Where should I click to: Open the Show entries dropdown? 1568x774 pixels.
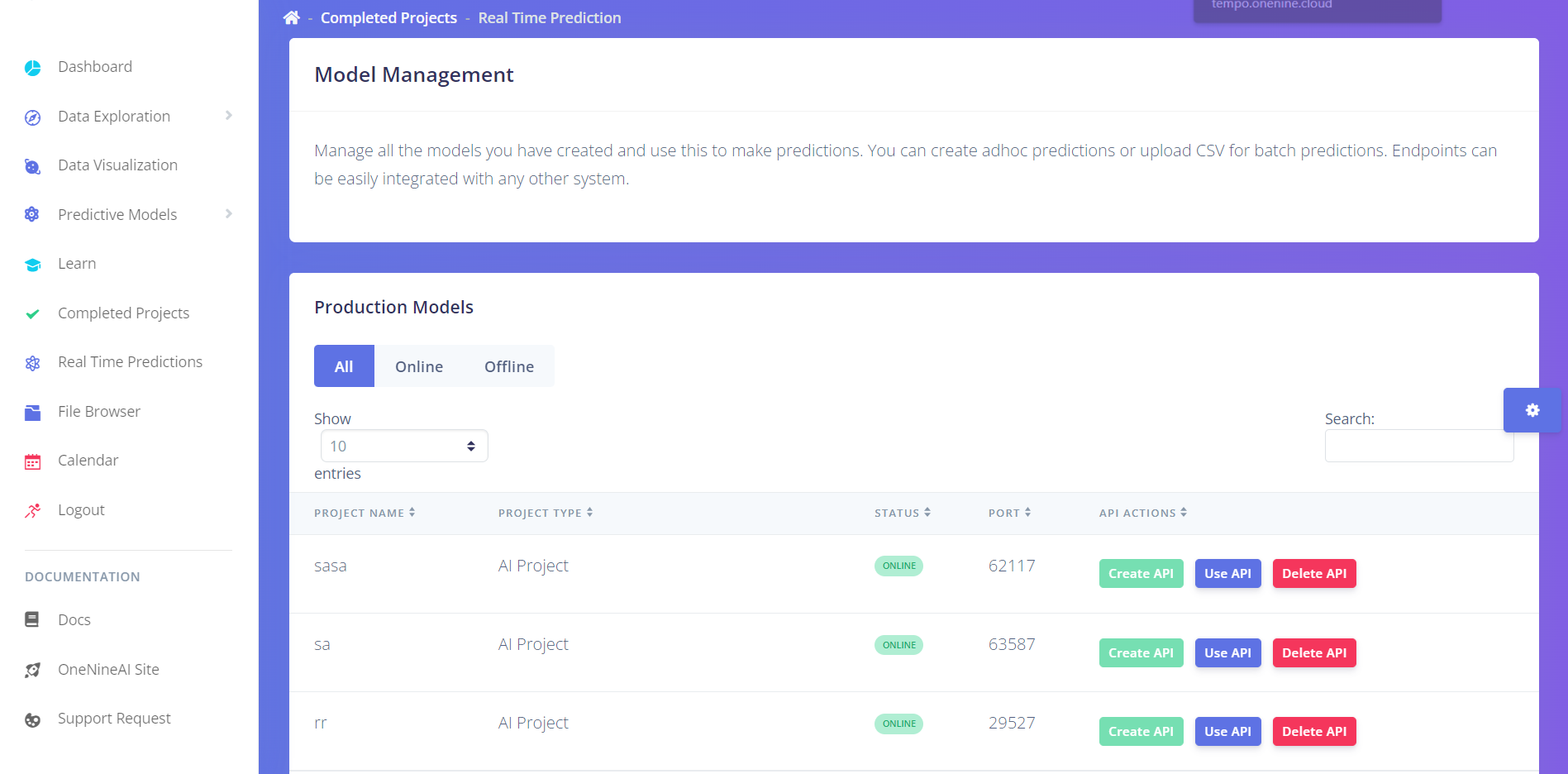[x=404, y=446]
